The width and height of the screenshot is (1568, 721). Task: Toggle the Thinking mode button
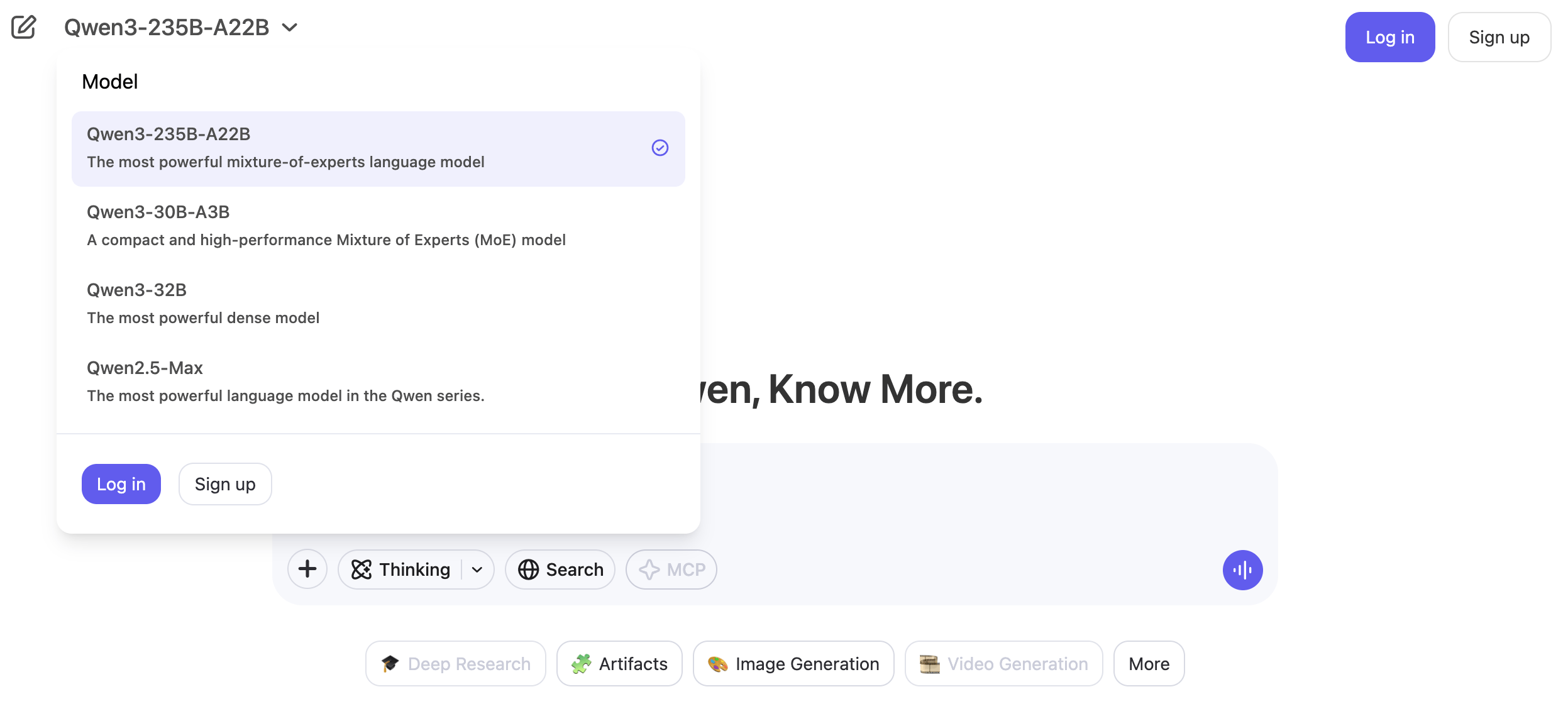(x=401, y=570)
